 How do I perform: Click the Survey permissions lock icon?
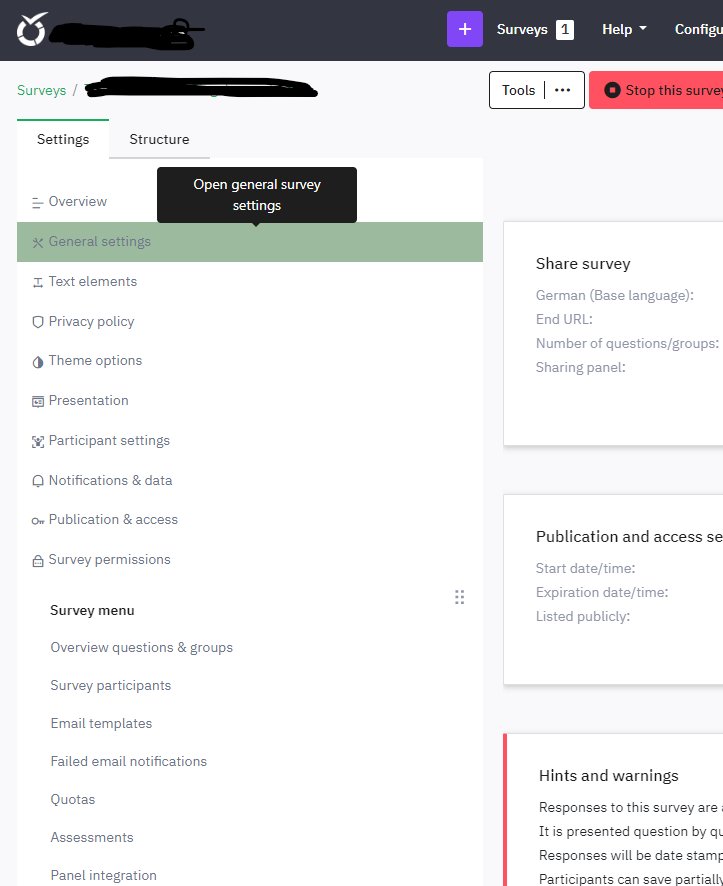coord(38,560)
